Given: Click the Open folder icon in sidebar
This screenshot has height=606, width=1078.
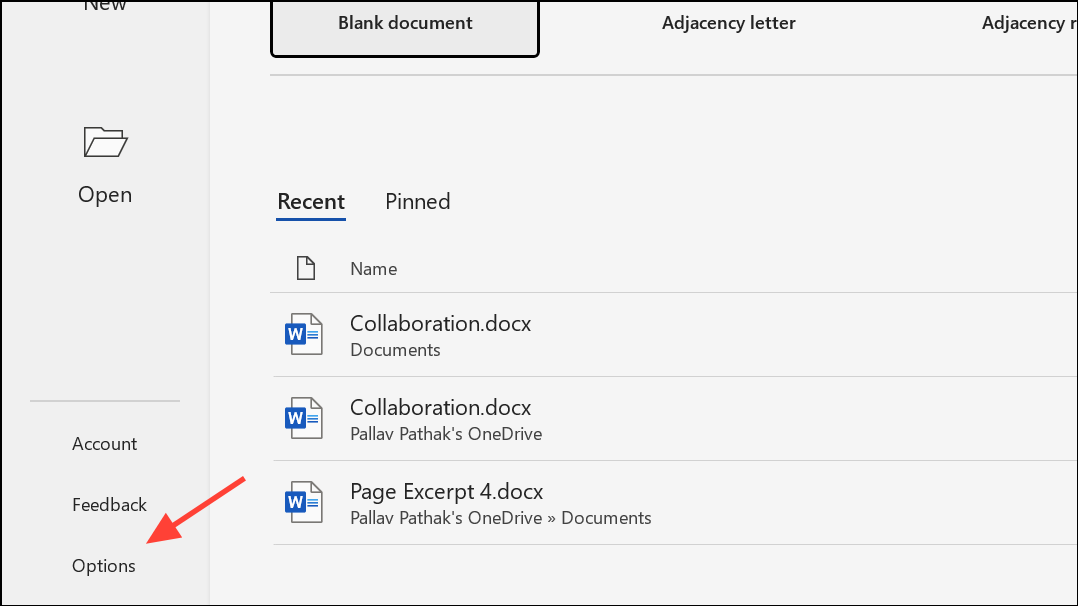Looking at the screenshot, I should pyautogui.click(x=105, y=142).
